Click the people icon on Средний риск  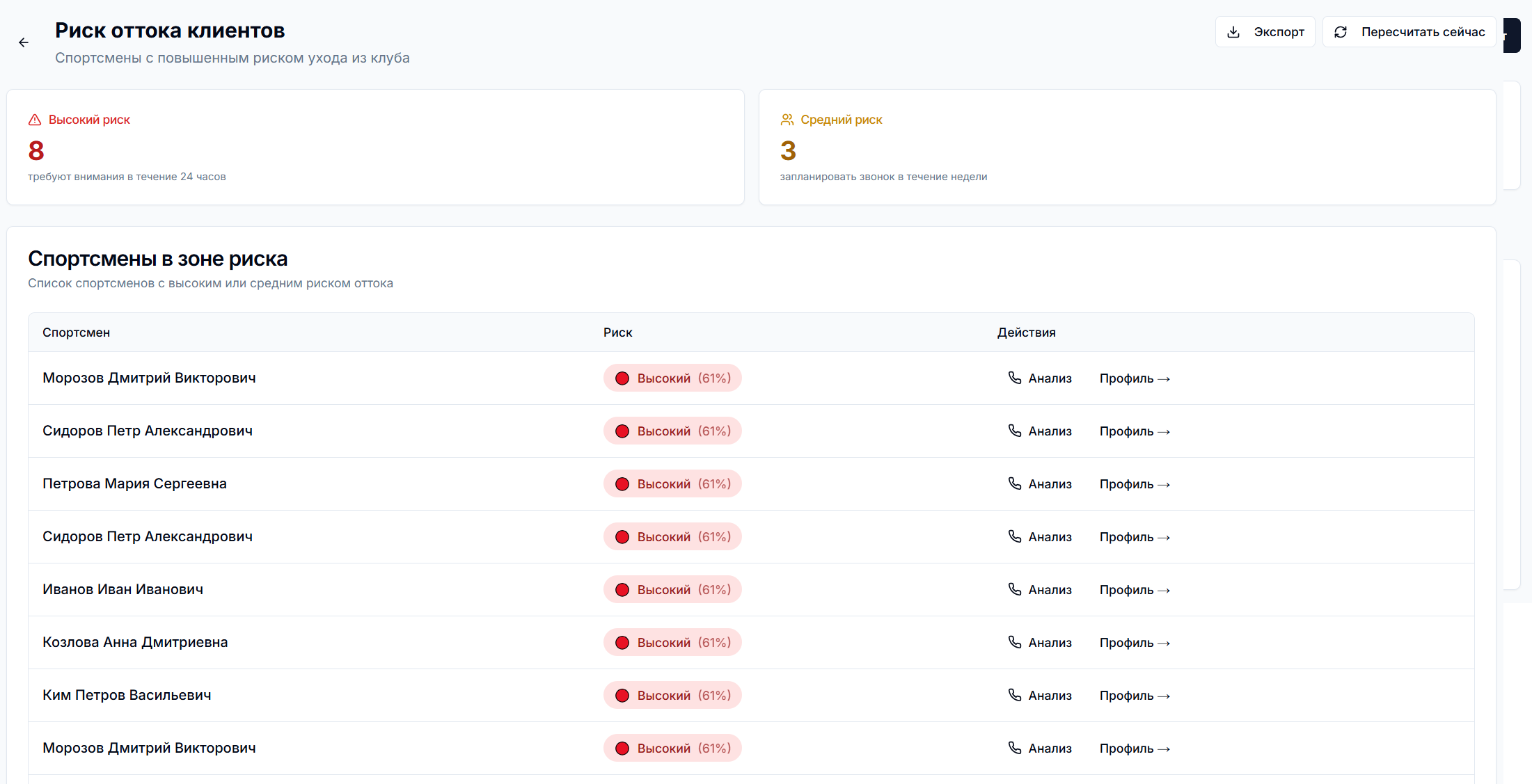pyautogui.click(x=787, y=120)
